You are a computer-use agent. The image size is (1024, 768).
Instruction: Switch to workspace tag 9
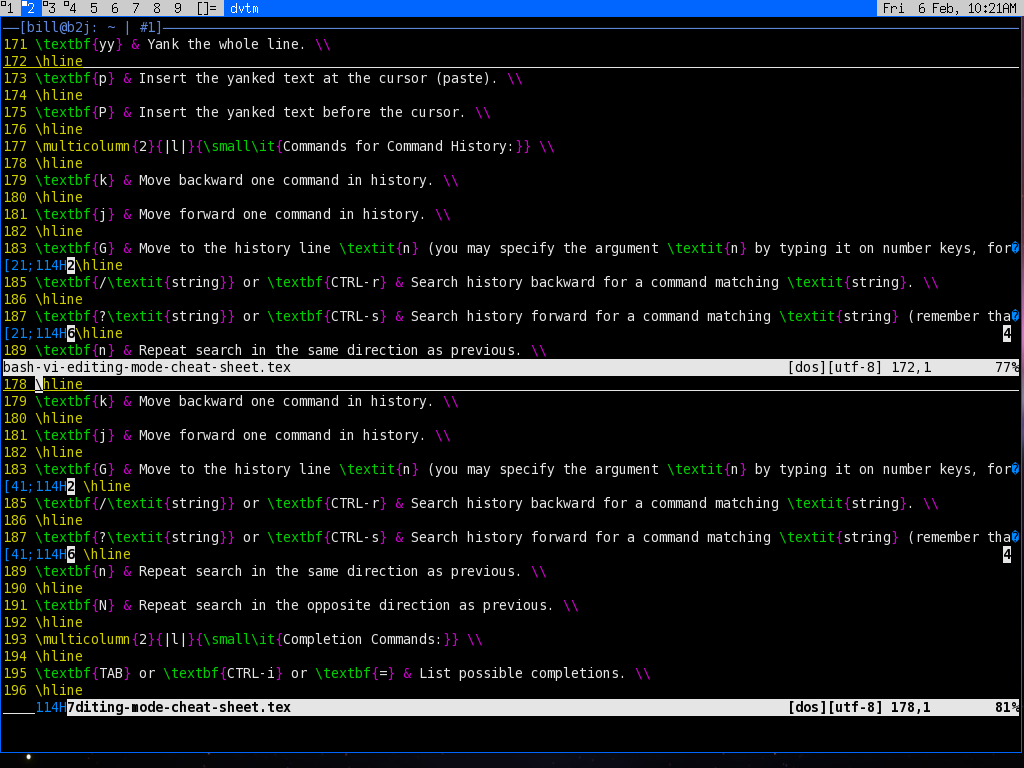point(178,8)
